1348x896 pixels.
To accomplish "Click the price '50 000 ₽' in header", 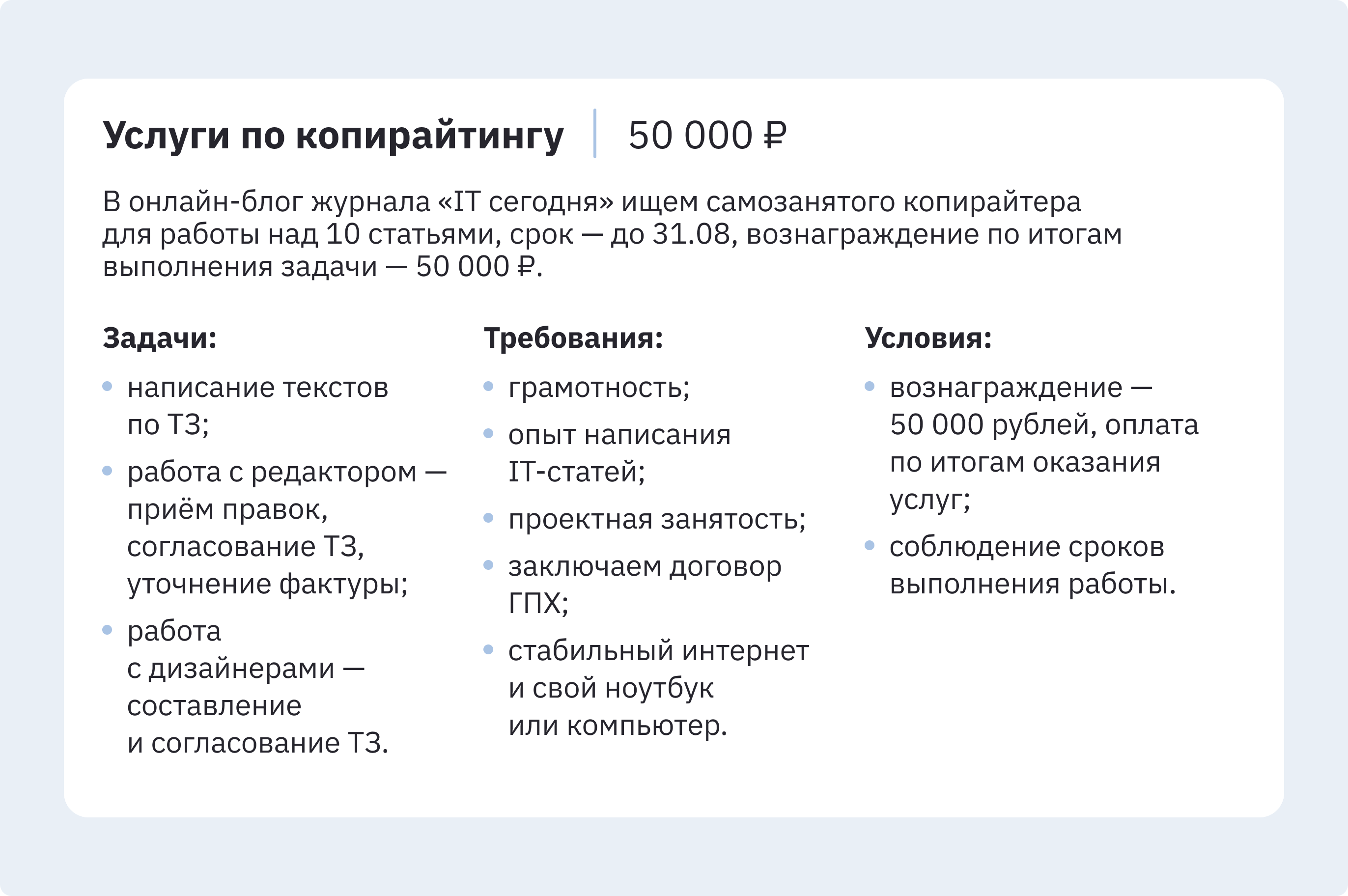I will (x=707, y=136).
